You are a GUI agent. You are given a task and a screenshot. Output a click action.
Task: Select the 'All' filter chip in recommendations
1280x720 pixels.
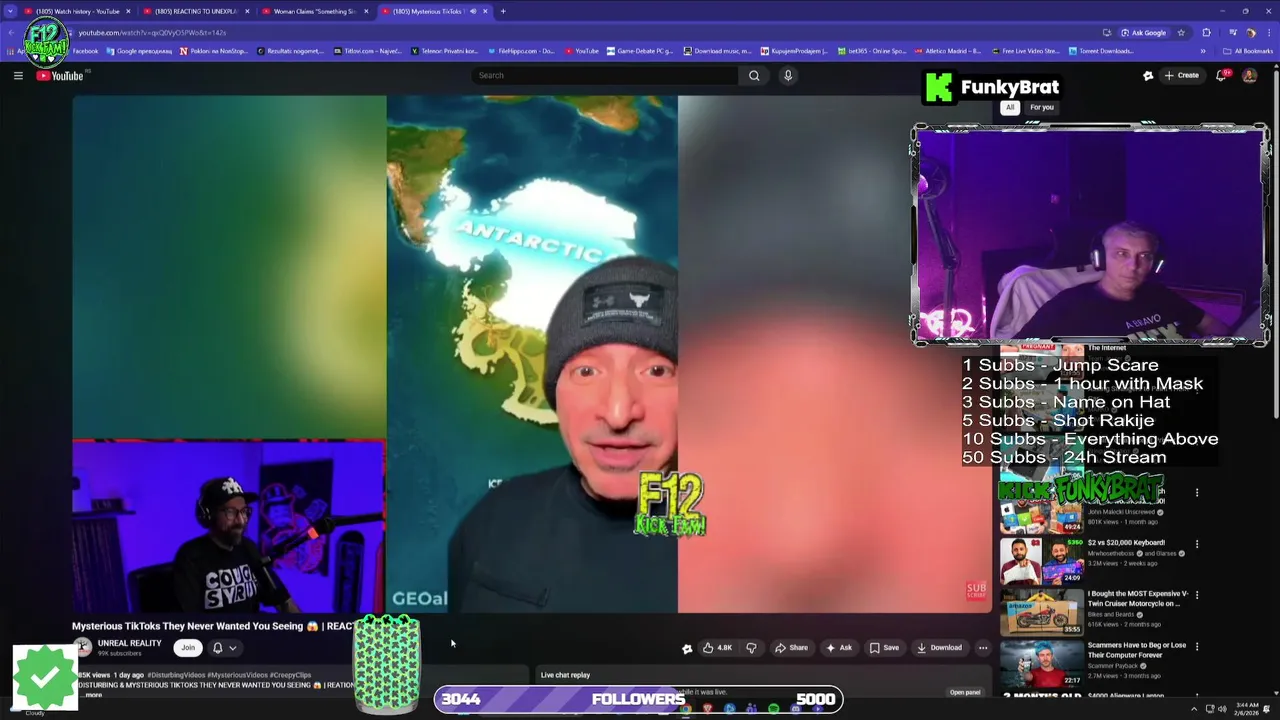tap(1010, 107)
